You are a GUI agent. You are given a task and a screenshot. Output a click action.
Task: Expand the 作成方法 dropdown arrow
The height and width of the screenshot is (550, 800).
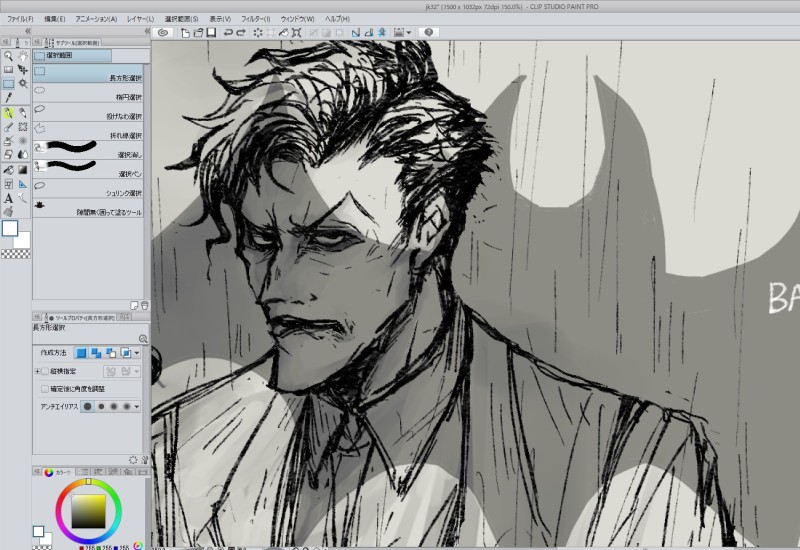[x=137, y=353]
